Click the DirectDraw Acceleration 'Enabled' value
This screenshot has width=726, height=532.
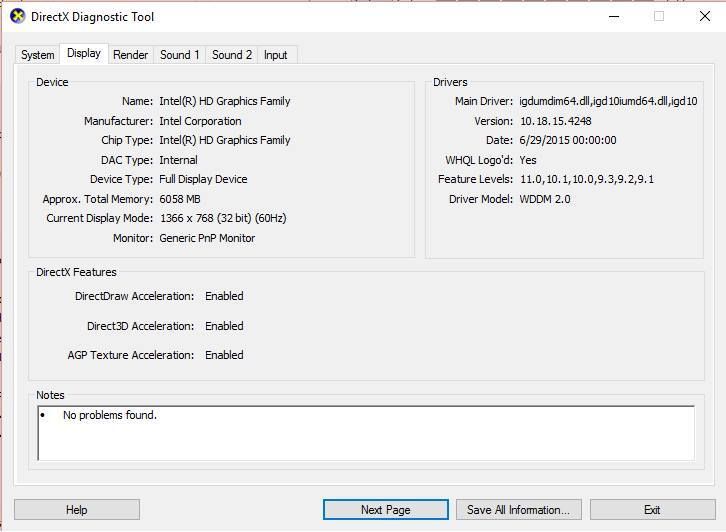(x=224, y=296)
